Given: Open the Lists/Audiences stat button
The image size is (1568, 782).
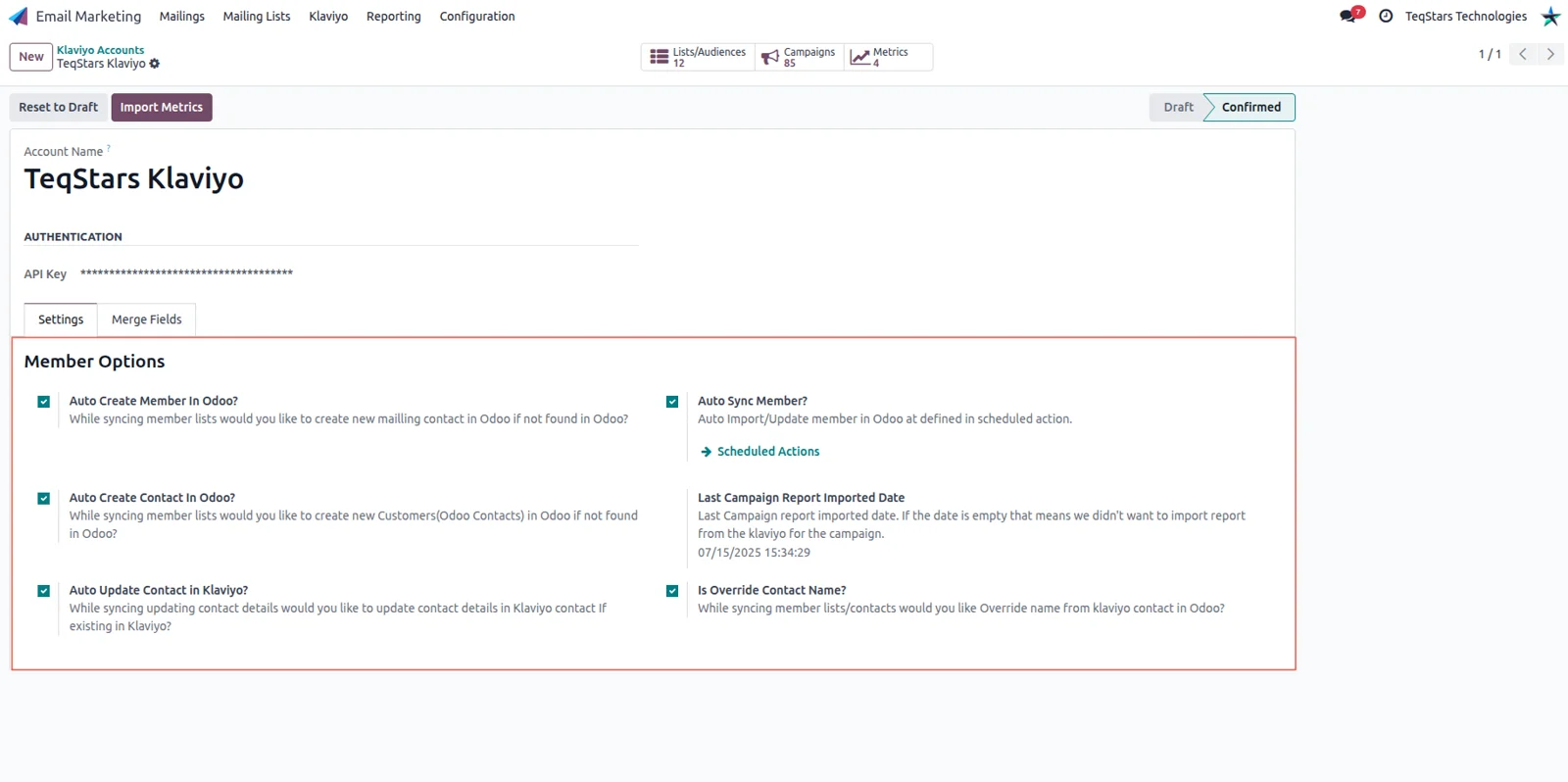Looking at the screenshot, I should [698, 57].
